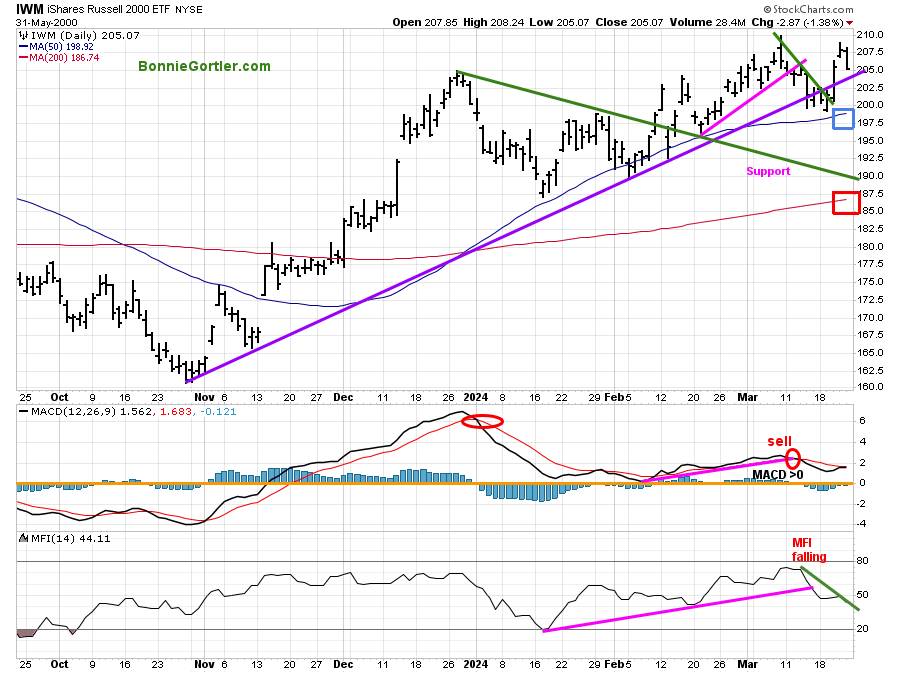
Task: Click the -4 MACD axis label
Action: [861, 524]
